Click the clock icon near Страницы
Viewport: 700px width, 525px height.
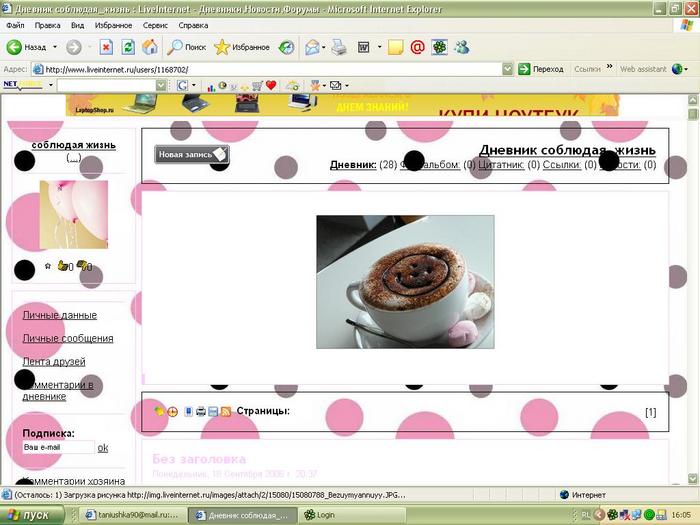172,412
